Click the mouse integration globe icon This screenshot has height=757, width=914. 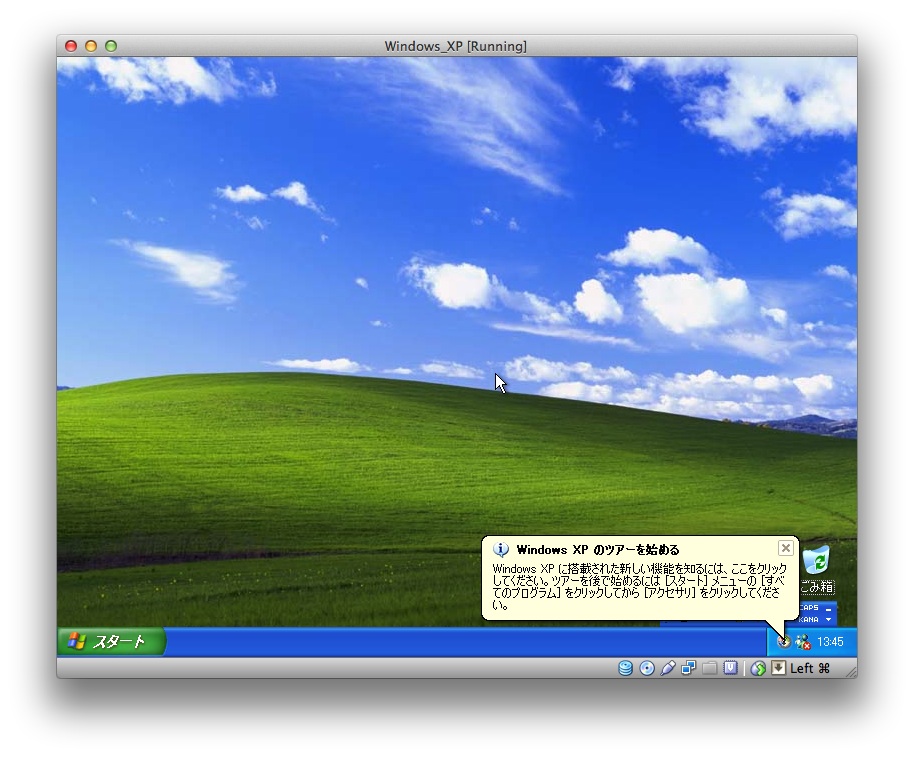pos(758,669)
